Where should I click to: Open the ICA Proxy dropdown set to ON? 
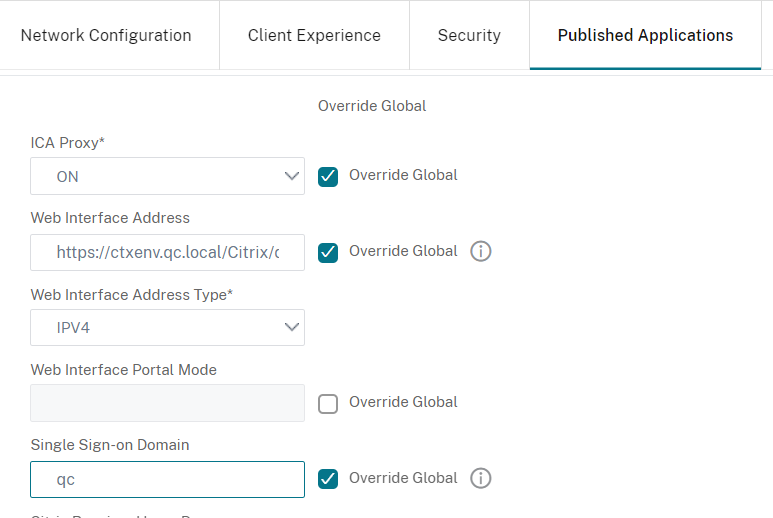167,176
